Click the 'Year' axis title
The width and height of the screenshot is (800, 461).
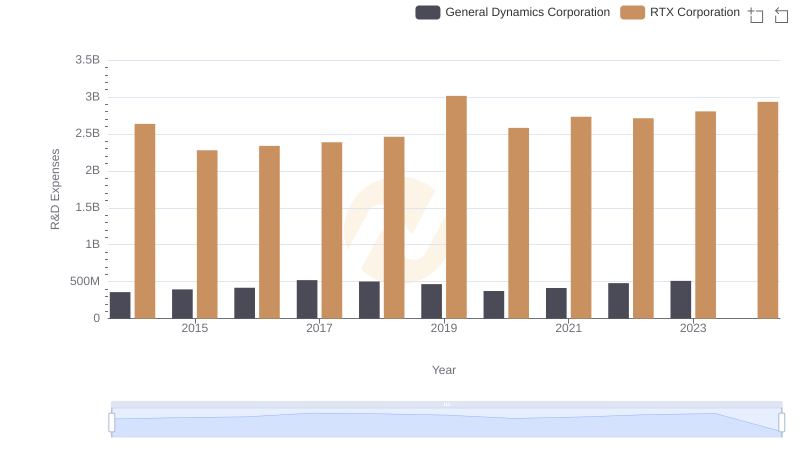click(x=444, y=370)
